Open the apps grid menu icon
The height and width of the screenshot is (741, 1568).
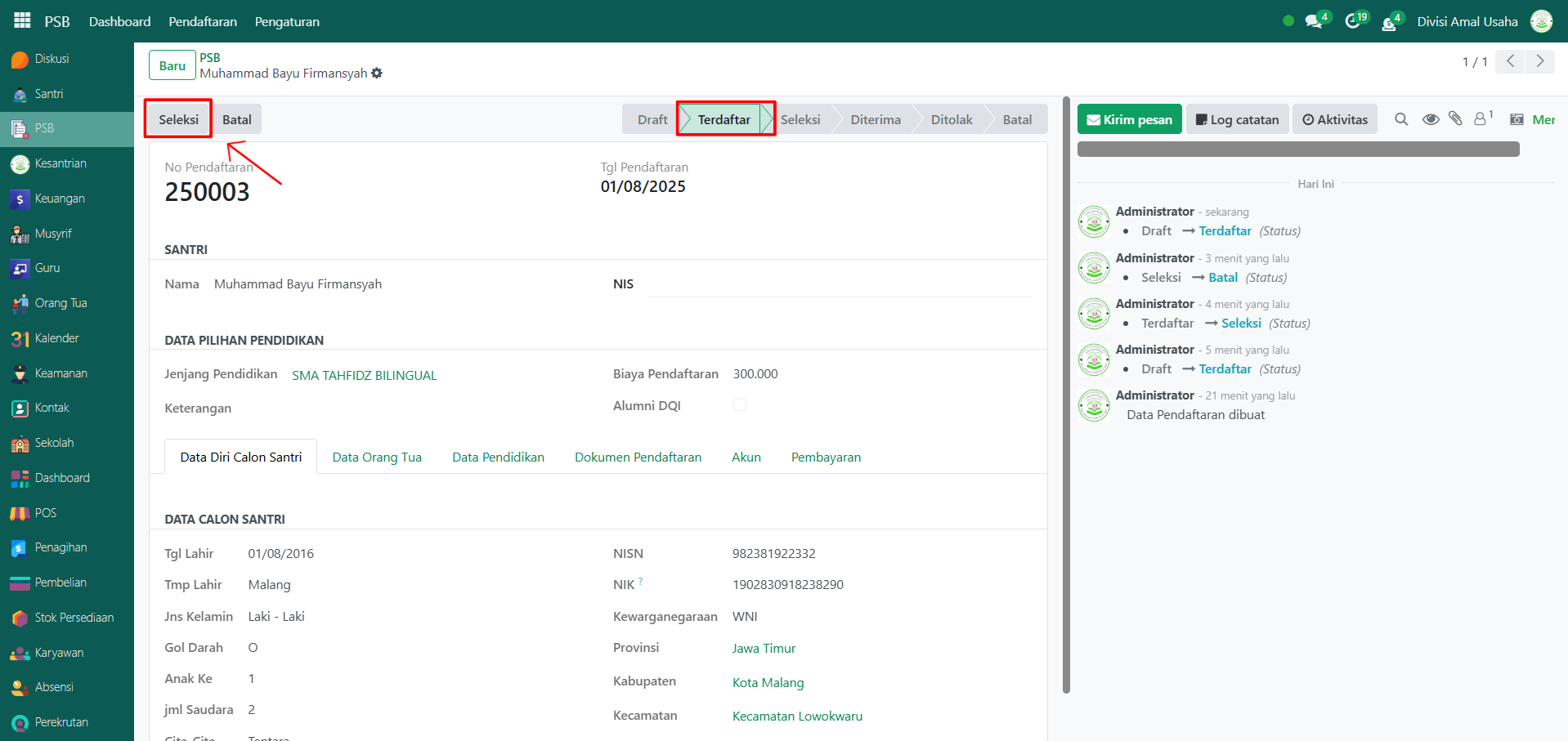point(22,20)
